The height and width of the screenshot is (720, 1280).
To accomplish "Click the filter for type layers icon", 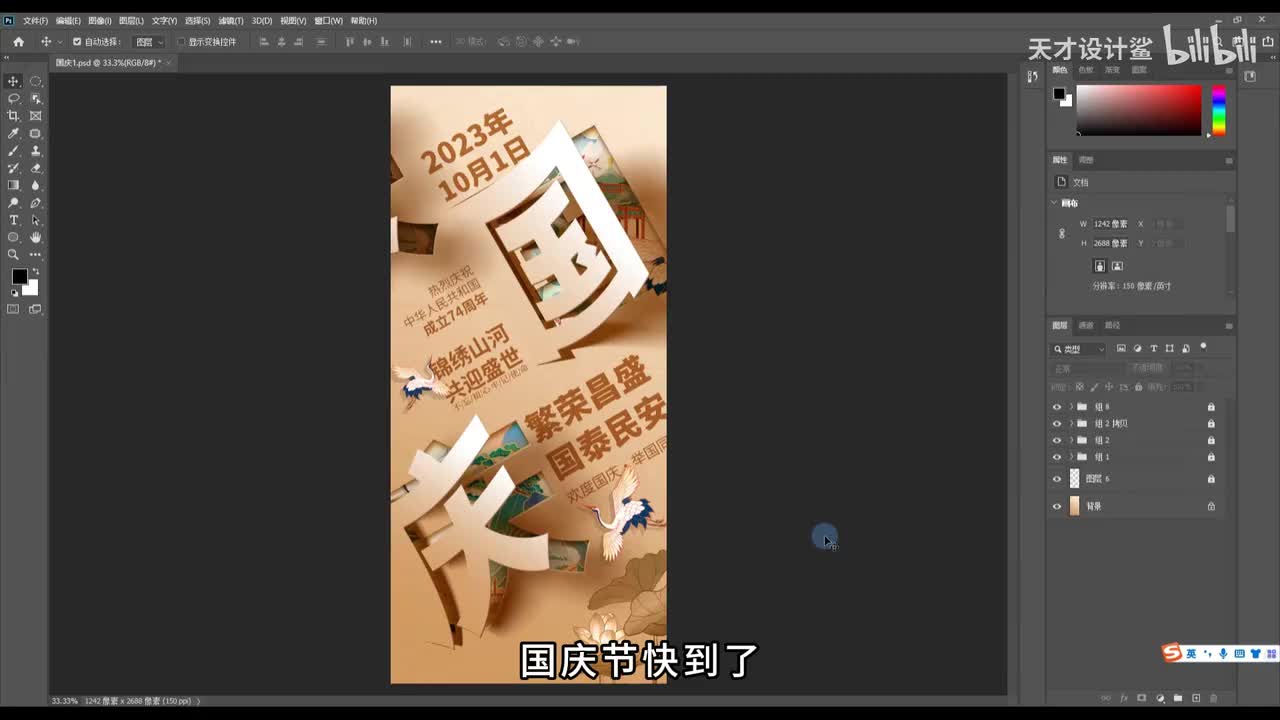I will pos(1154,349).
